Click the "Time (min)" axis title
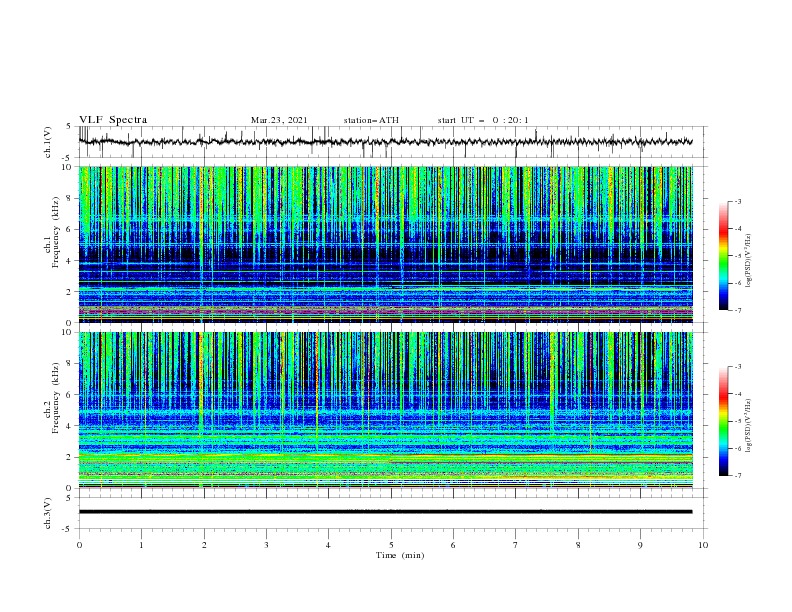The height and width of the screenshot is (612, 792). point(400,555)
